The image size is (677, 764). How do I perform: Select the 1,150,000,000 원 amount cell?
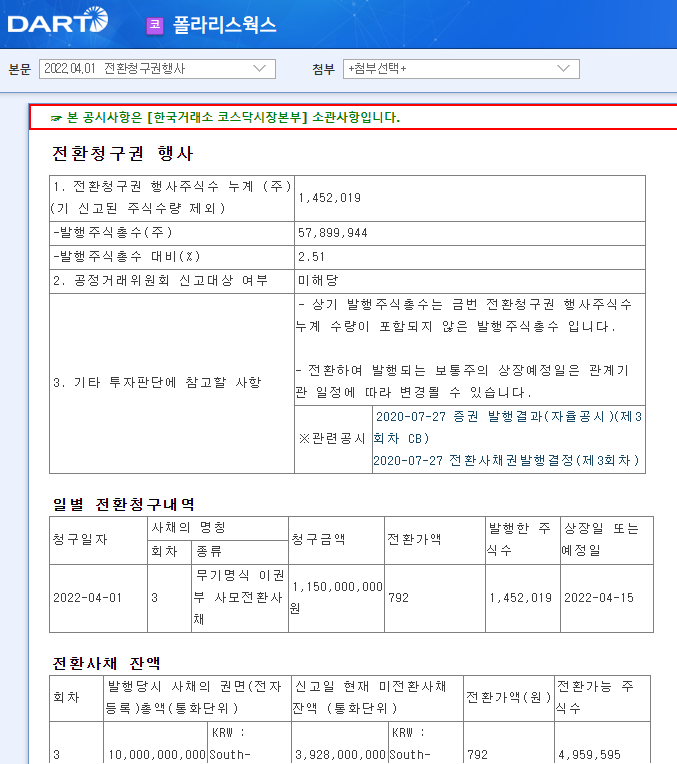pos(336,598)
